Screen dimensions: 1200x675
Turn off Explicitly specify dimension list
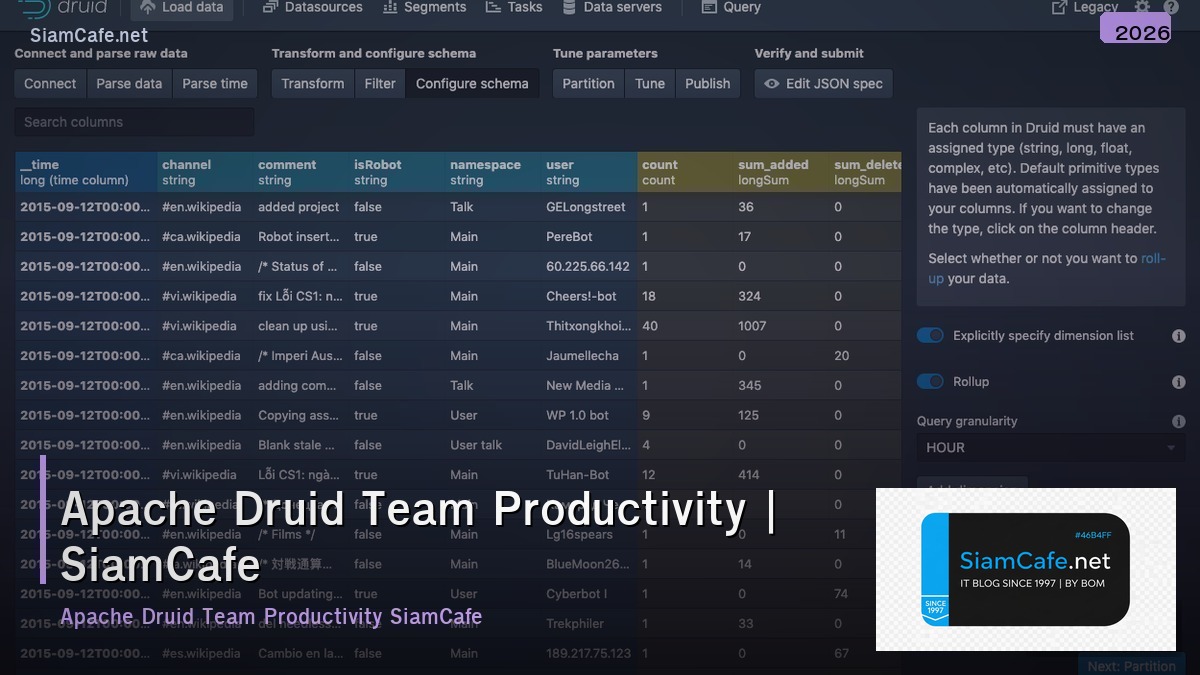click(930, 336)
